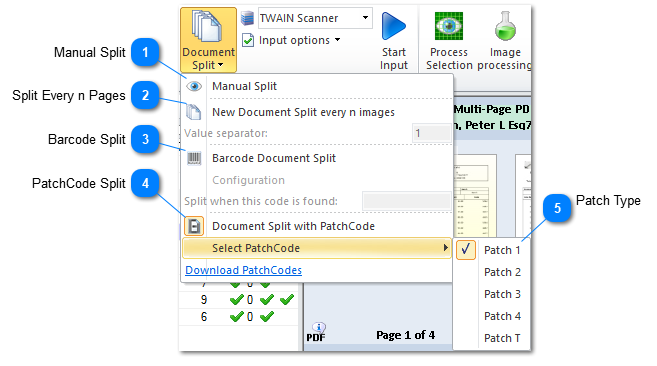
Task: Click row number 9 in list
Action: click(204, 300)
